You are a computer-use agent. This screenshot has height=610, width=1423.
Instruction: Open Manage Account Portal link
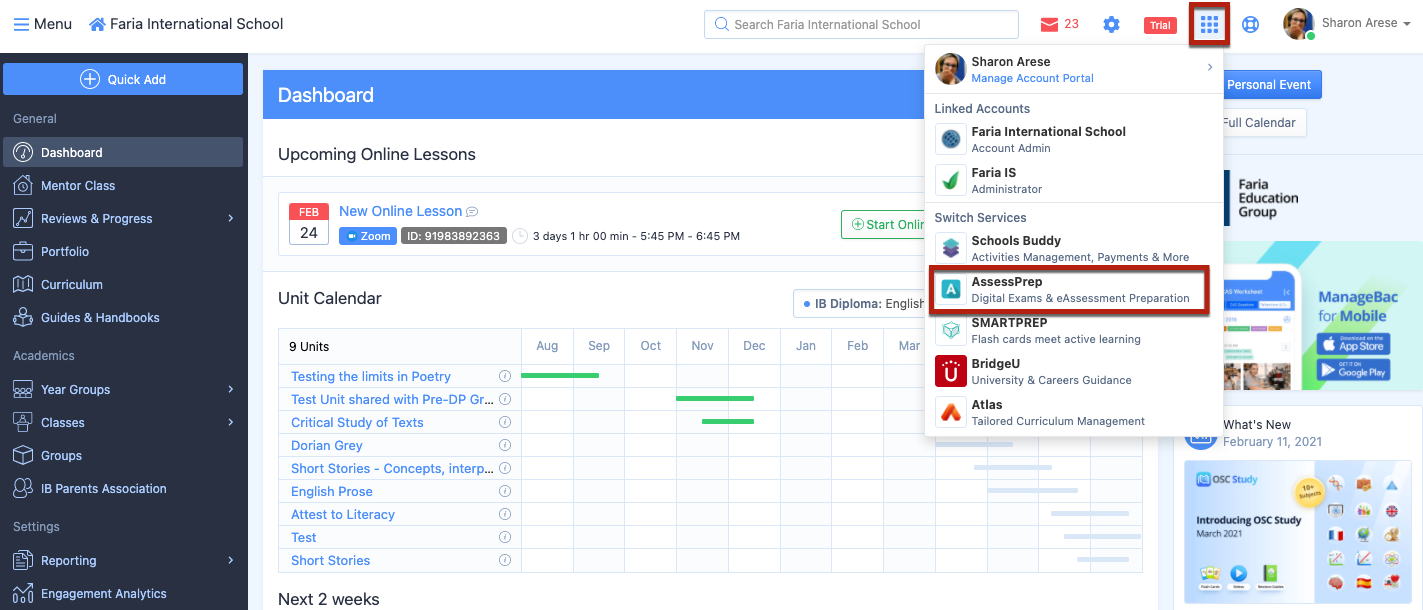tap(1032, 78)
